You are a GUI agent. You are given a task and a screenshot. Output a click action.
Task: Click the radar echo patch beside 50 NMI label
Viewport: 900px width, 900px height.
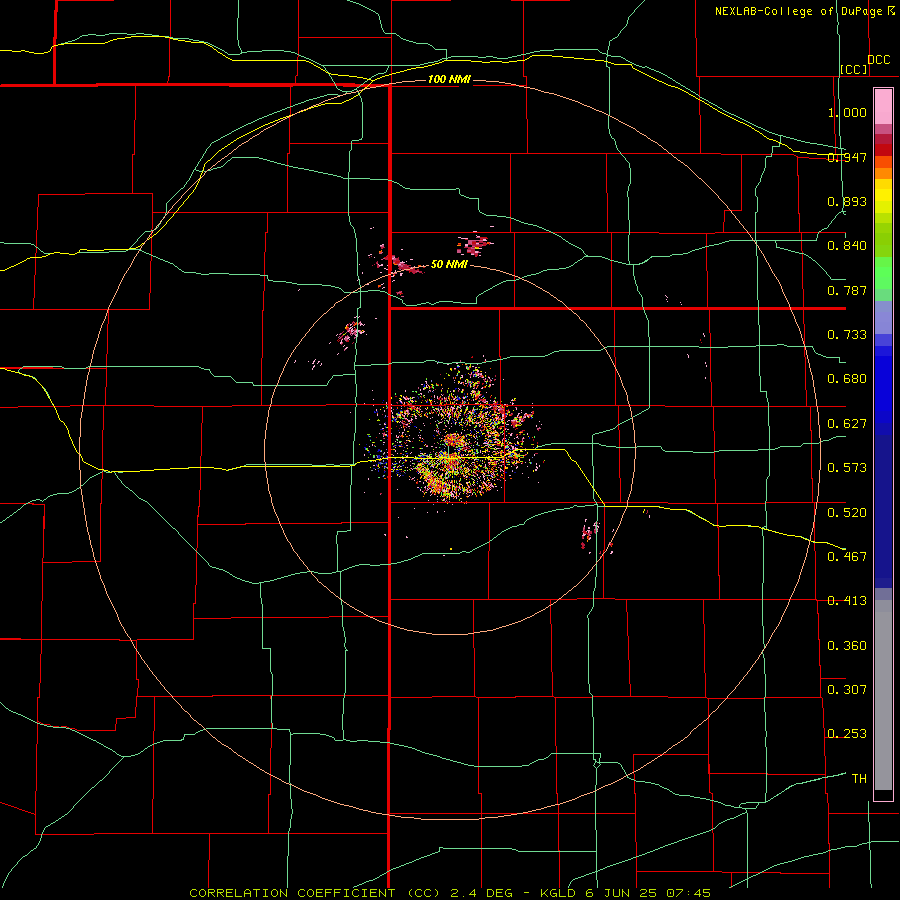pos(402,264)
